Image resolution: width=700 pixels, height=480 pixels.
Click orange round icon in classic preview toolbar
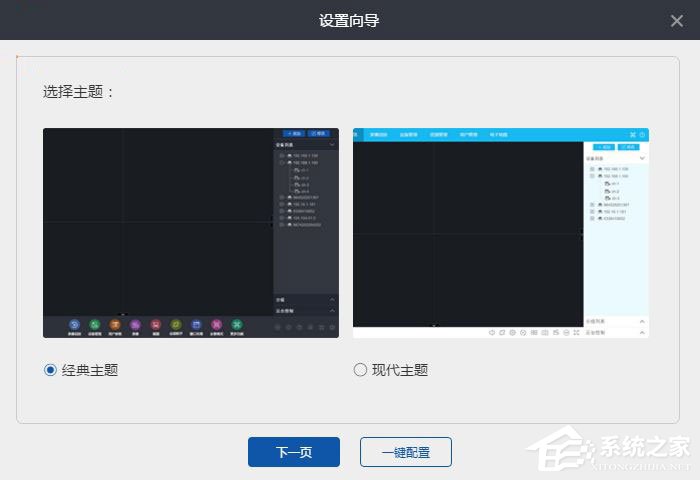click(x=115, y=325)
